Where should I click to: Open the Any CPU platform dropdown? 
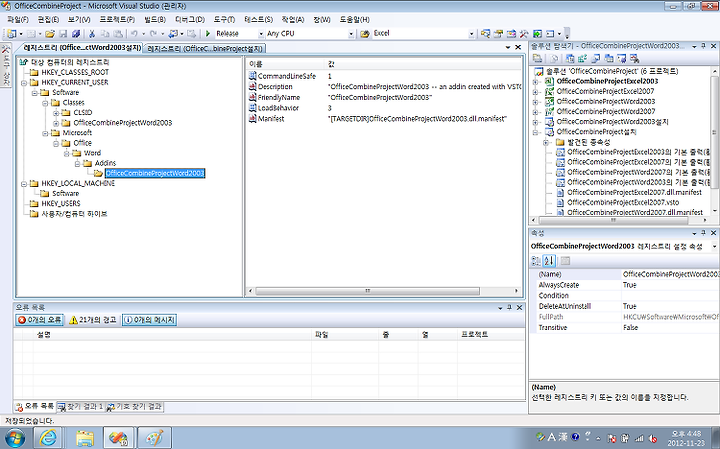coord(351,34)
